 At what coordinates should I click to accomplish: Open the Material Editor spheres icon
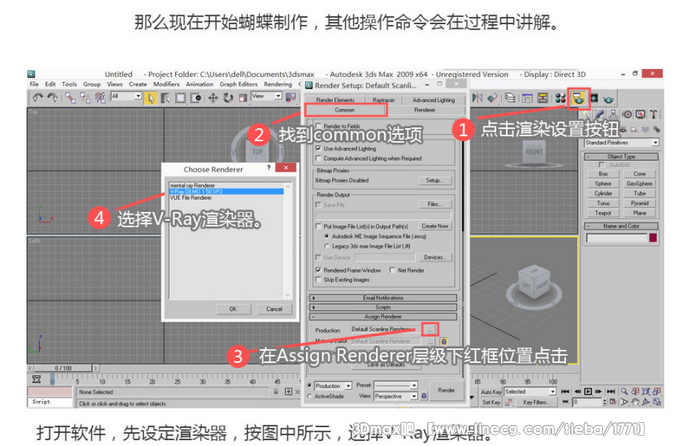click(x=560, y=98)
